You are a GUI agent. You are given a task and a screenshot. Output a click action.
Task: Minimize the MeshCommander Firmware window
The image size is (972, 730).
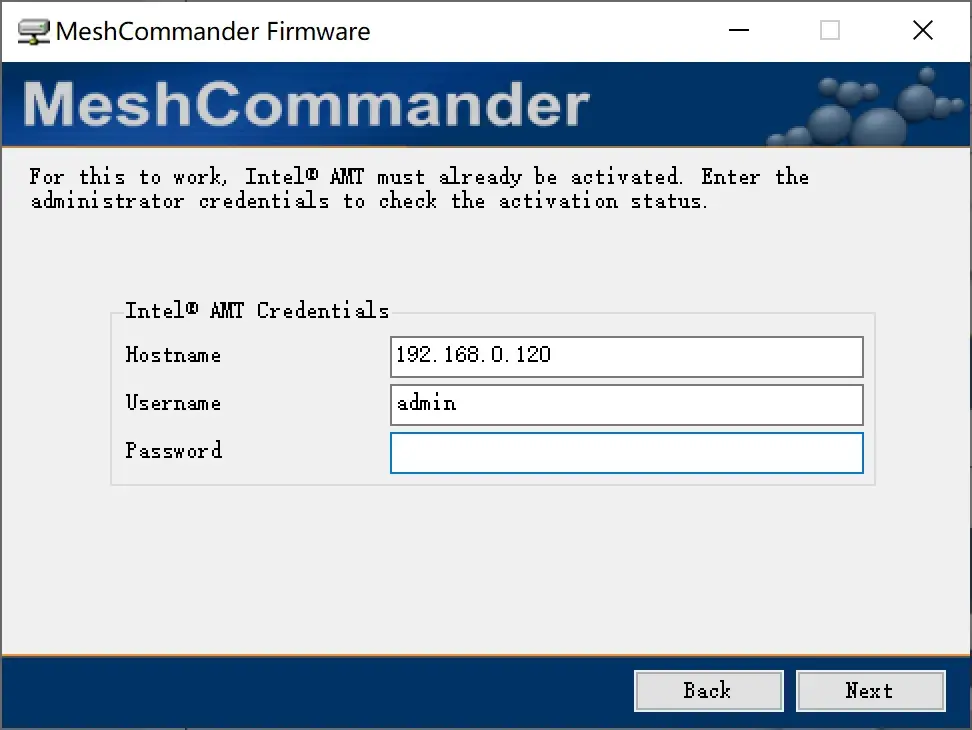737,31
